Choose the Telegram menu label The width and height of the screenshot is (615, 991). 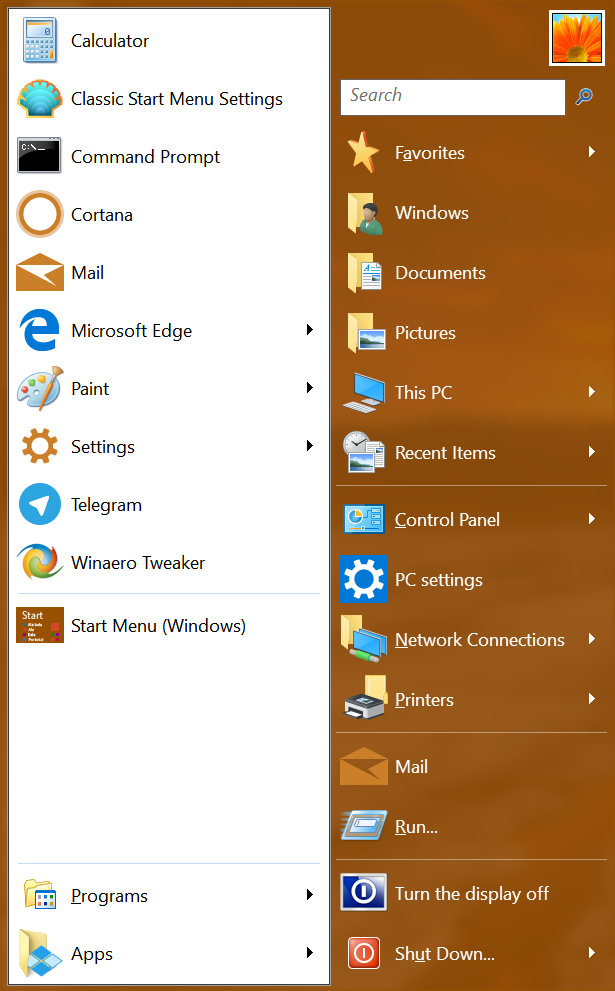coord(106,505)
